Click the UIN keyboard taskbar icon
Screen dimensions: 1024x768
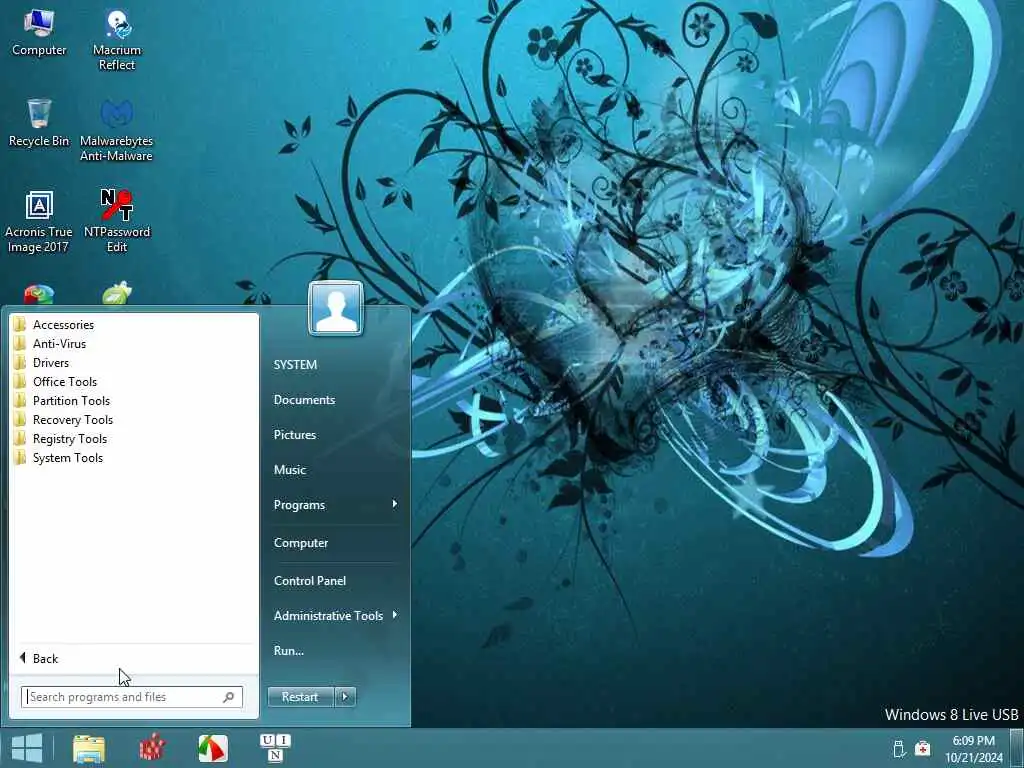[275, 748]
